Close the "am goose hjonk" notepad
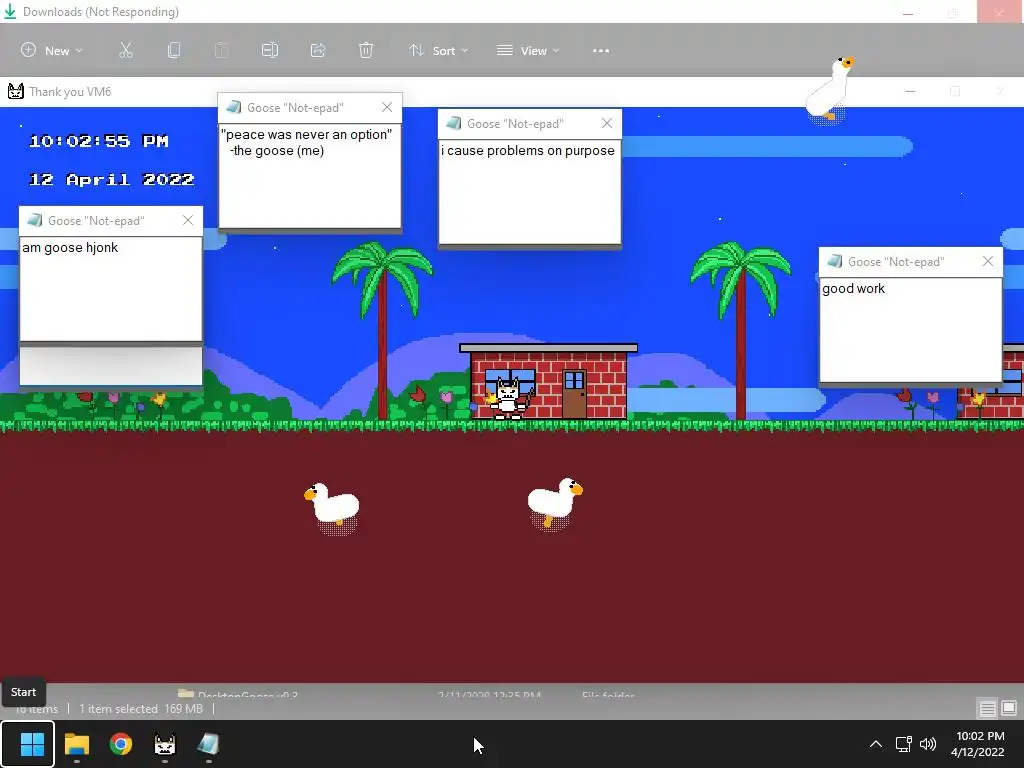 (x=188, y=220)
